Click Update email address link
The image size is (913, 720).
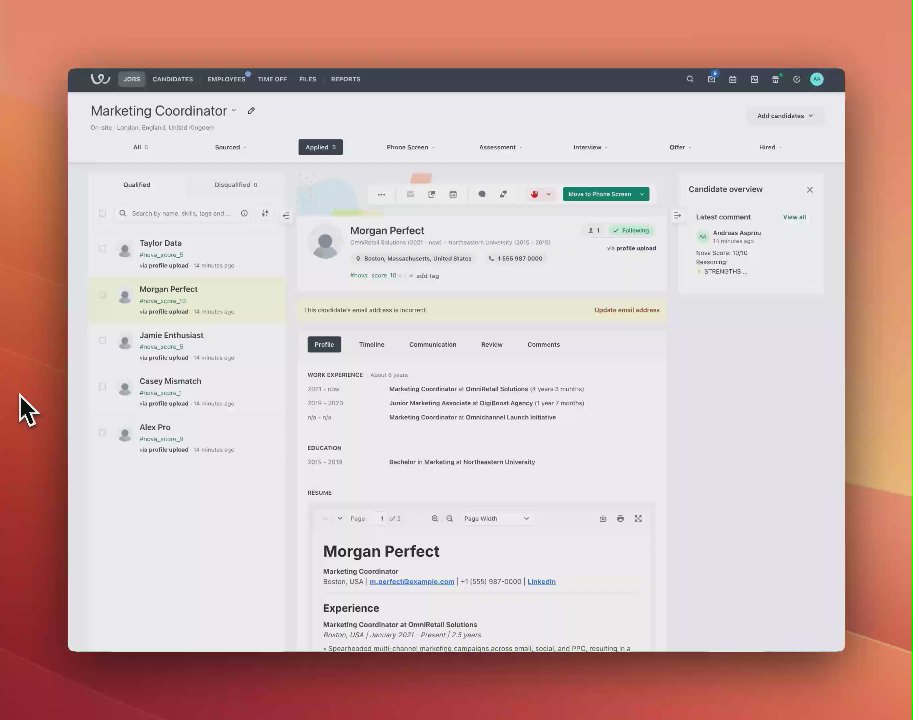(627, 310)
